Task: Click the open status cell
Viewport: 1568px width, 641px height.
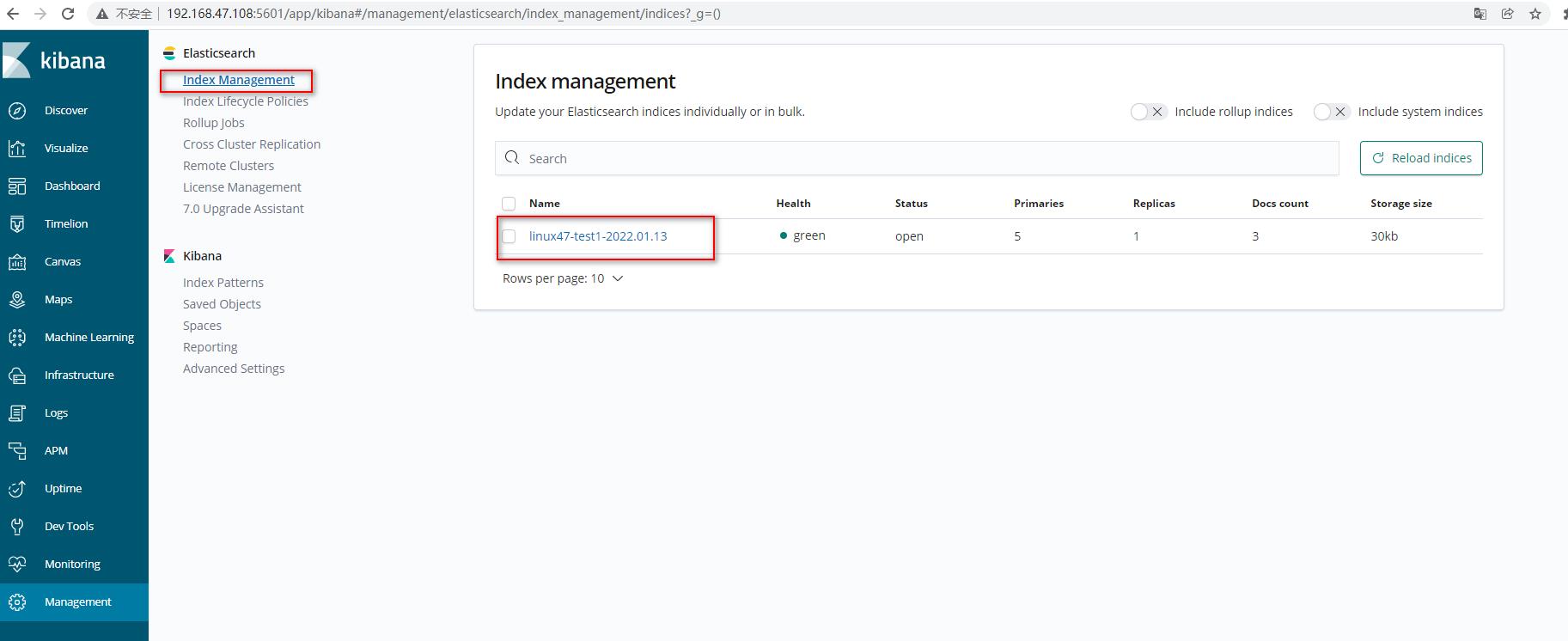Action: click(909, 236)
